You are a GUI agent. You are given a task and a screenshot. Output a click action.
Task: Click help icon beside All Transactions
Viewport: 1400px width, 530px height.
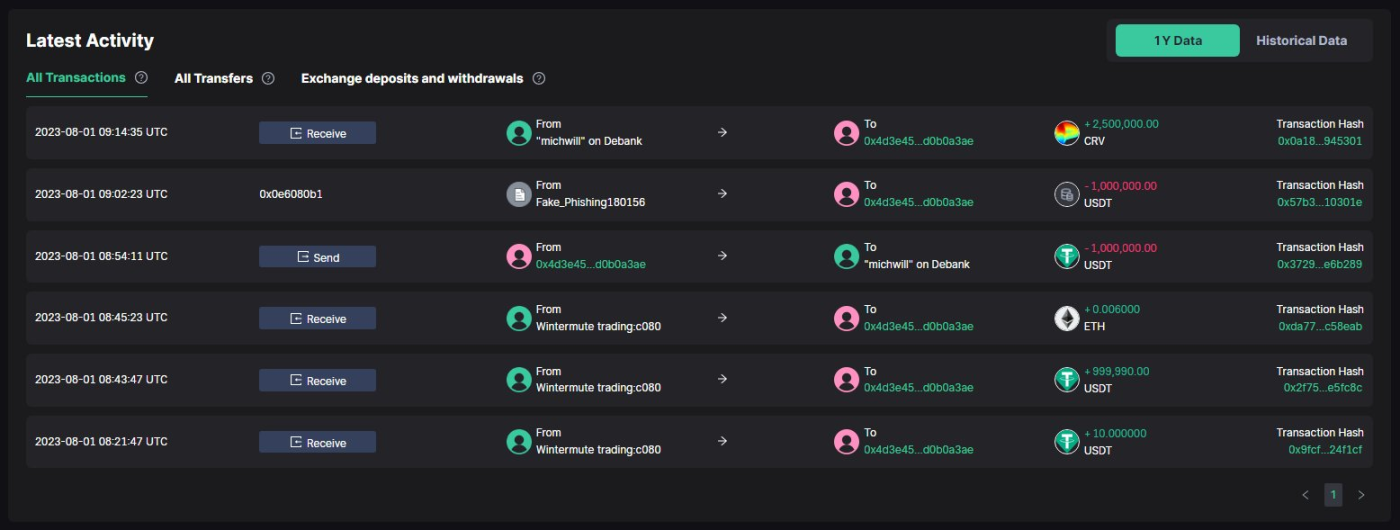141,77
